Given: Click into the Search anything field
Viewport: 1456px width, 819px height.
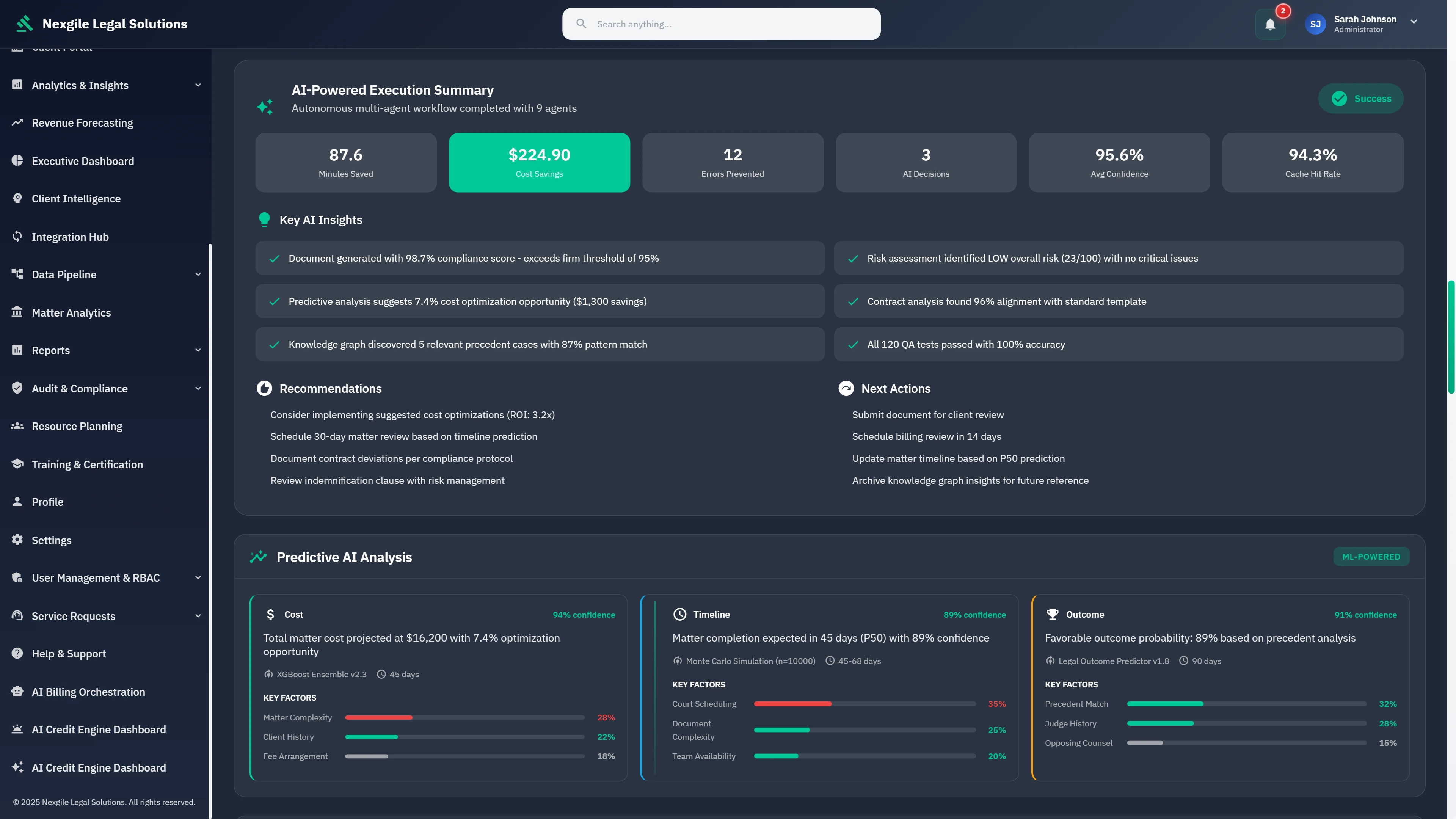Looking at the screenshot, I should pos(721,24).
